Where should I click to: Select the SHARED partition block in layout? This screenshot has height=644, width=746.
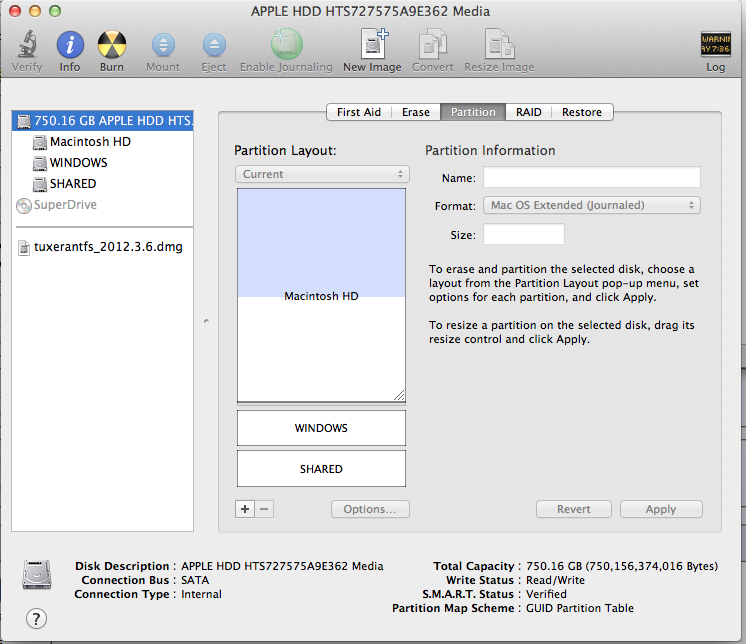(x=322, y=469)
